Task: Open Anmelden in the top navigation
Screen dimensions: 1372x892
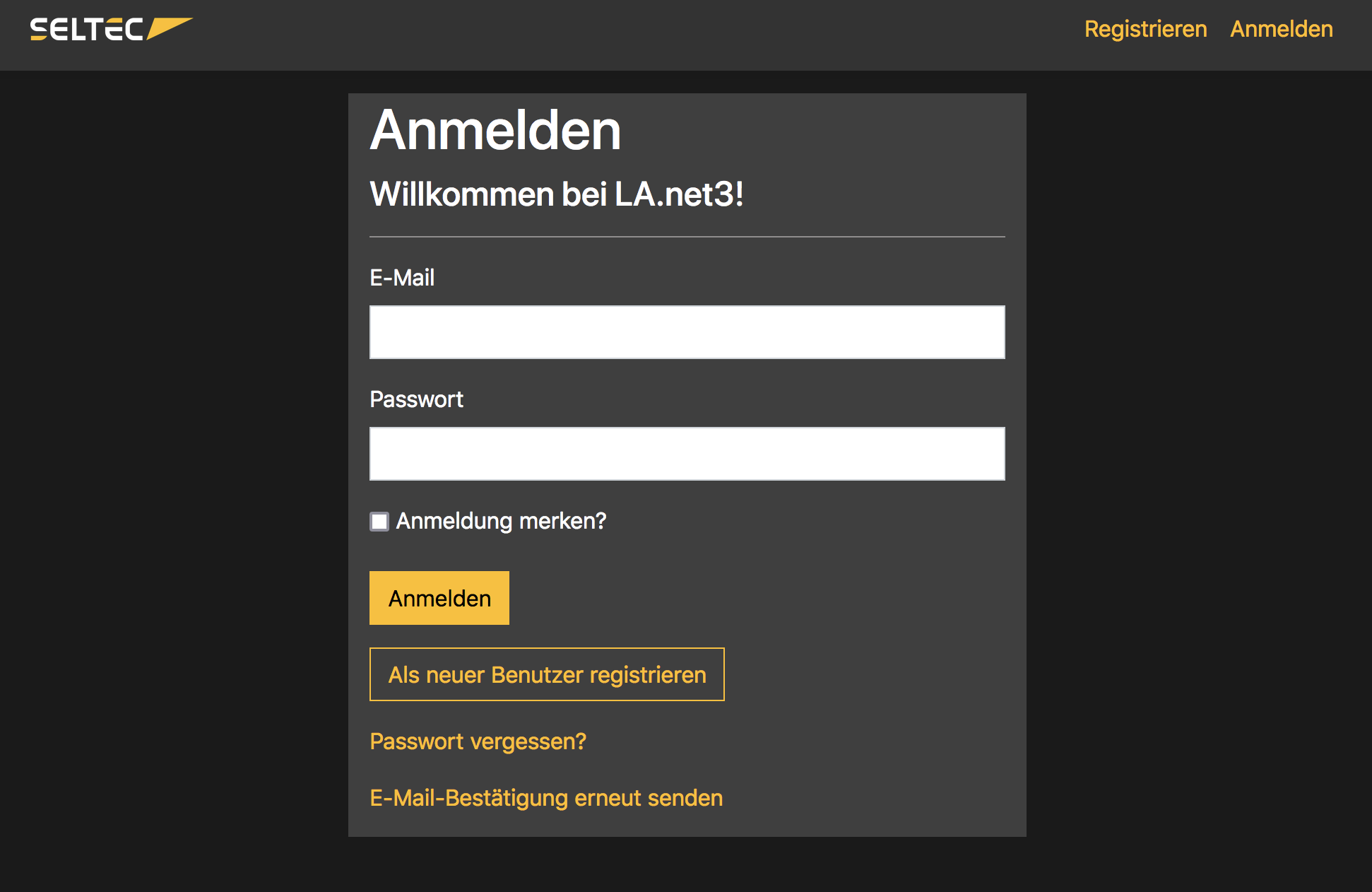Action: 1281,29
